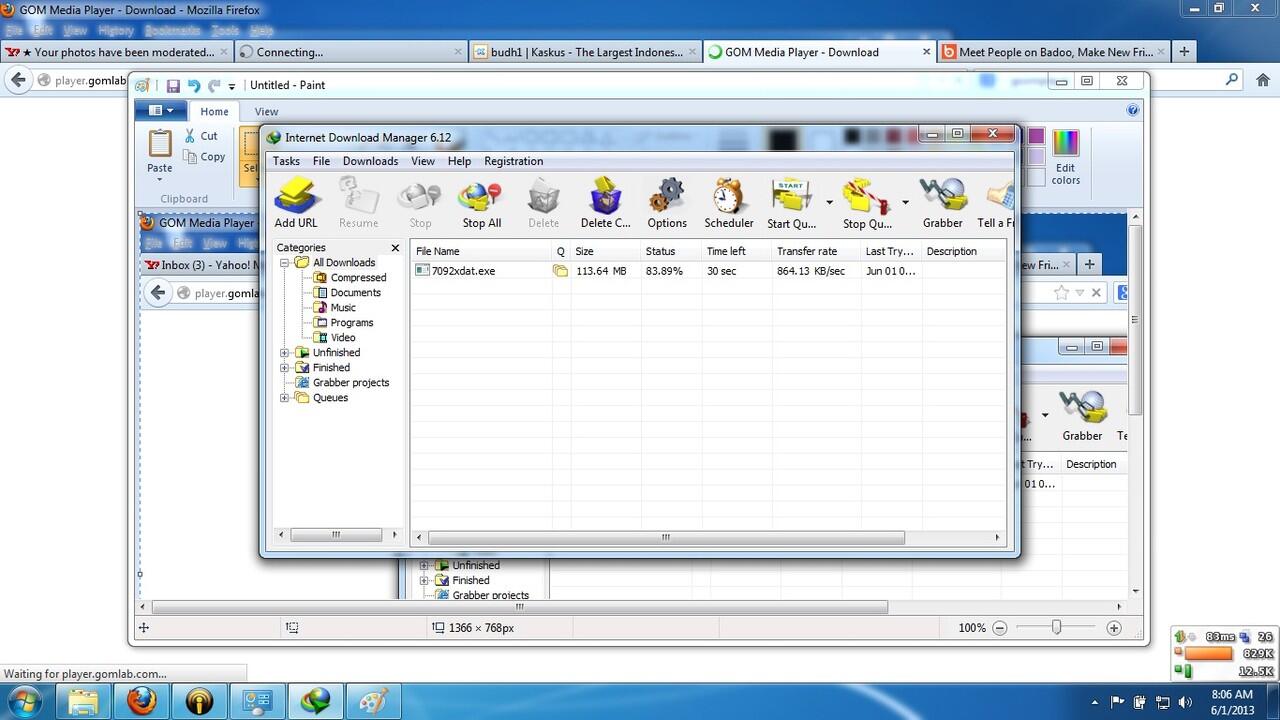Open the Tasks menu in IDM
Image resolution: width=1280 pixels, height=720 pixels.
coord(286,161)
